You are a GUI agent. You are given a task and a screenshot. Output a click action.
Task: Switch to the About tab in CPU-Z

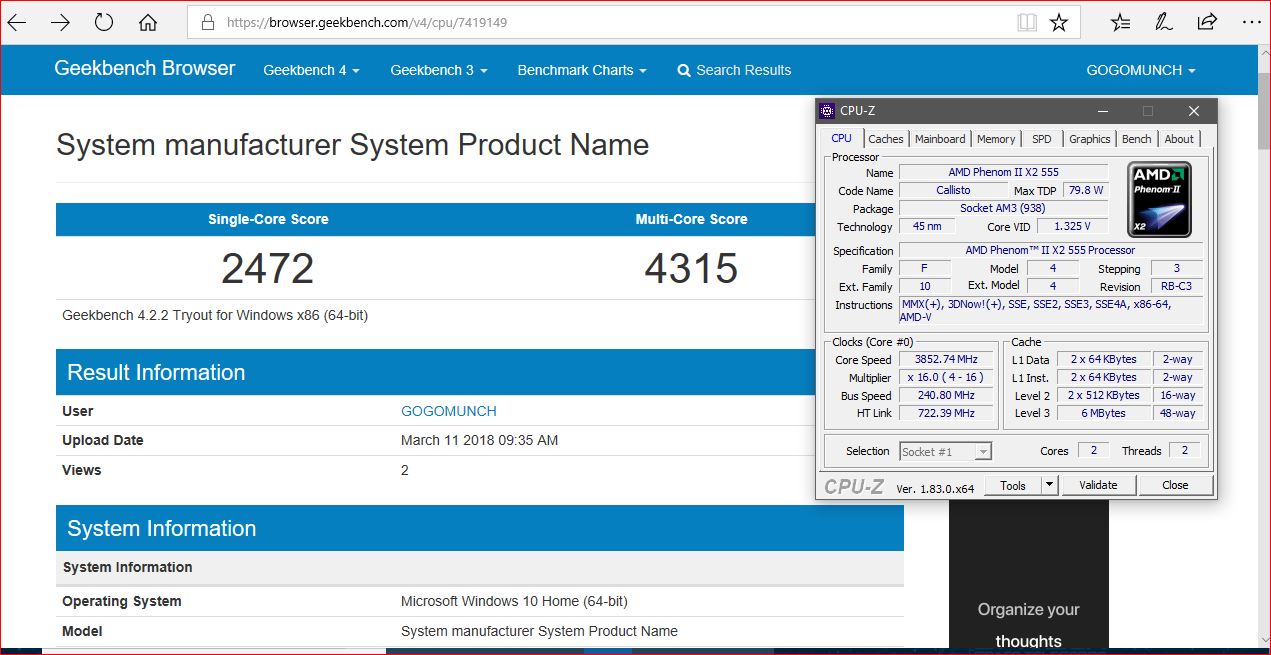pyautogui.click(x=1179, y=139)
